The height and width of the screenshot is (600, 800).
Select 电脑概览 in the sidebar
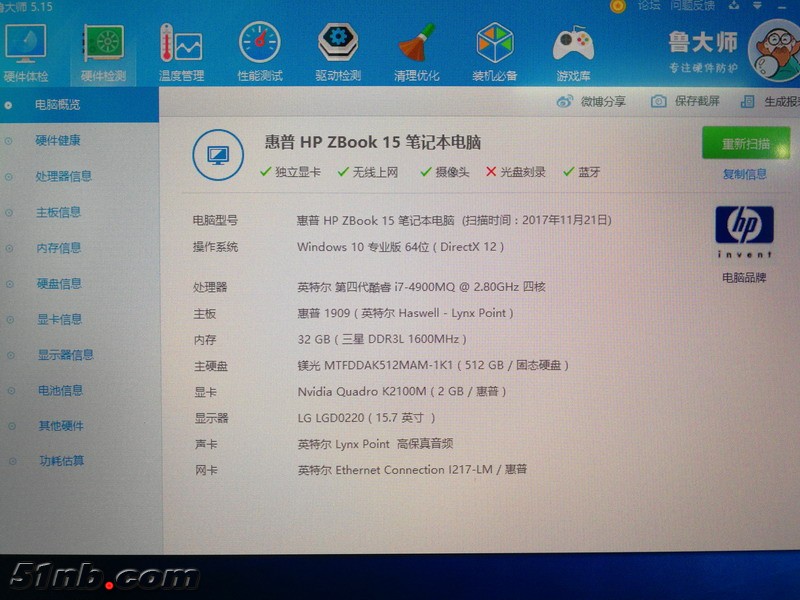(58, 105)
